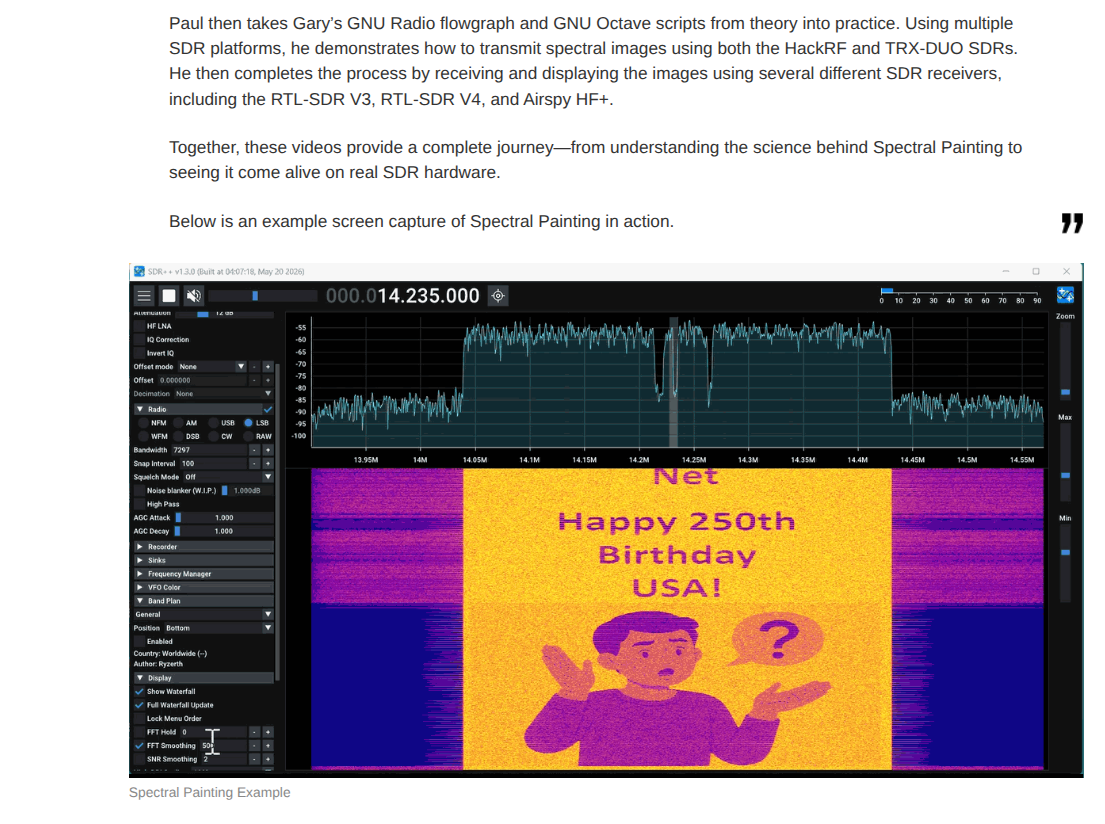Click the Offset value minus button
Screen dimensions: 1105x824
pyautogui.click(x=254, y=380)
